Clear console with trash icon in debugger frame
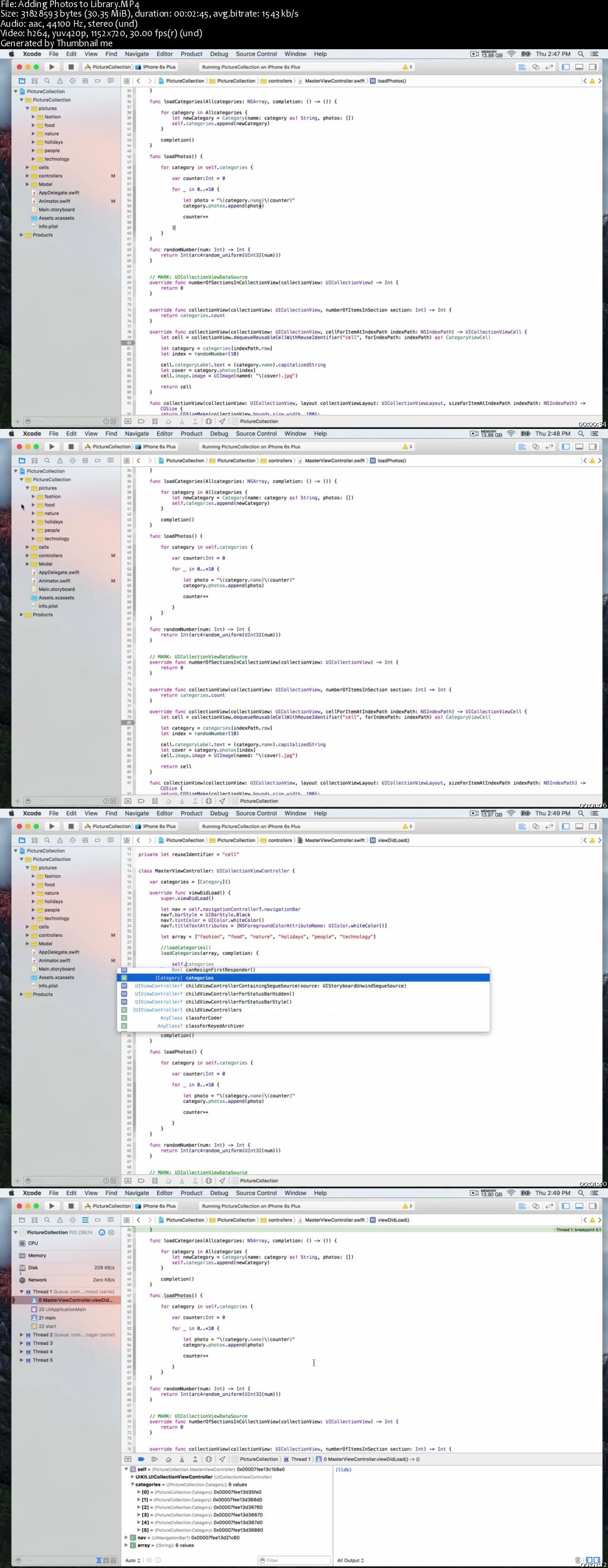 click(578, 1560)
